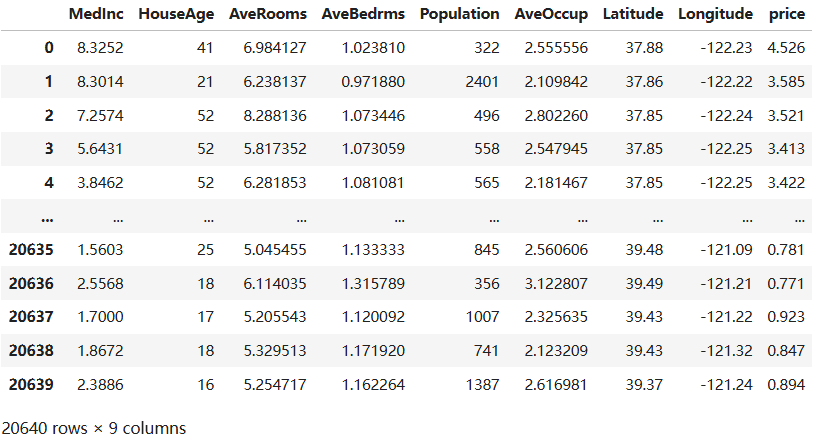
Task: Select row index 20639
Action: 31,384
